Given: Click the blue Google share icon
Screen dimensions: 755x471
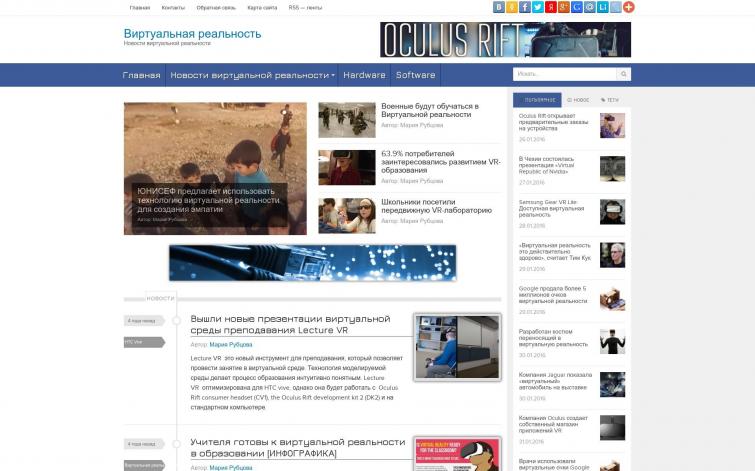Looking at the screenshot, I should [577, 7].
